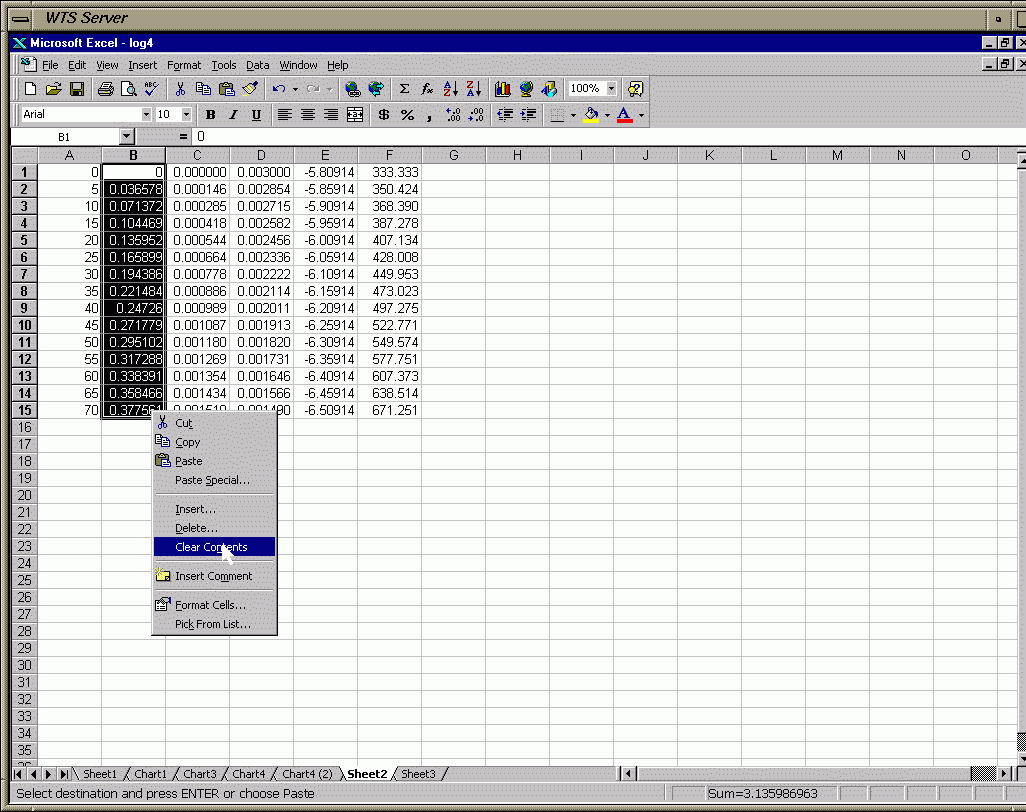Toggle Italic formatting button
The height and width of the screenshot is (812, 1026).
(233, 115)
